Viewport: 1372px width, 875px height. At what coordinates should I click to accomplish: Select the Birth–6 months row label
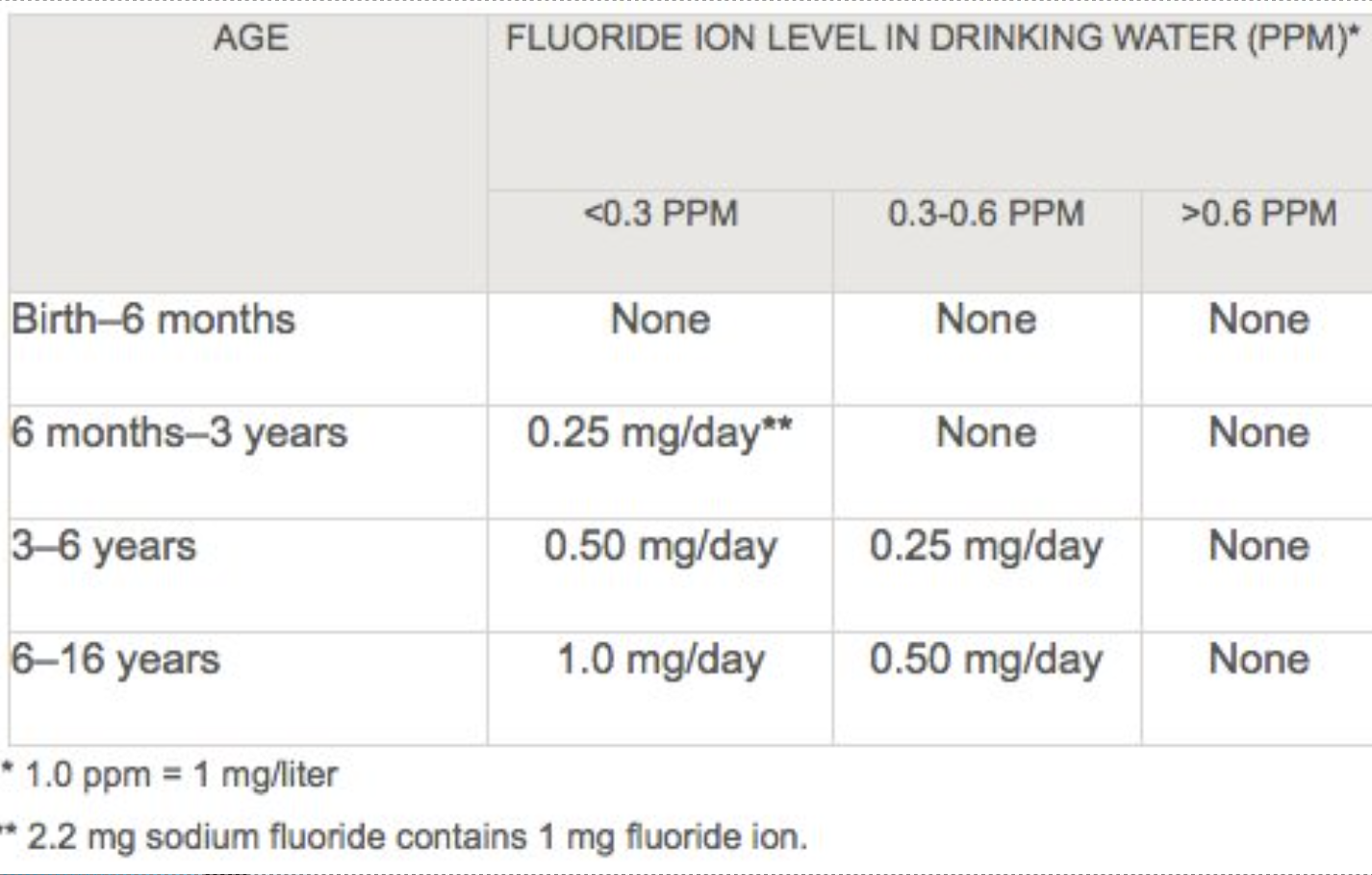(154, 320)
